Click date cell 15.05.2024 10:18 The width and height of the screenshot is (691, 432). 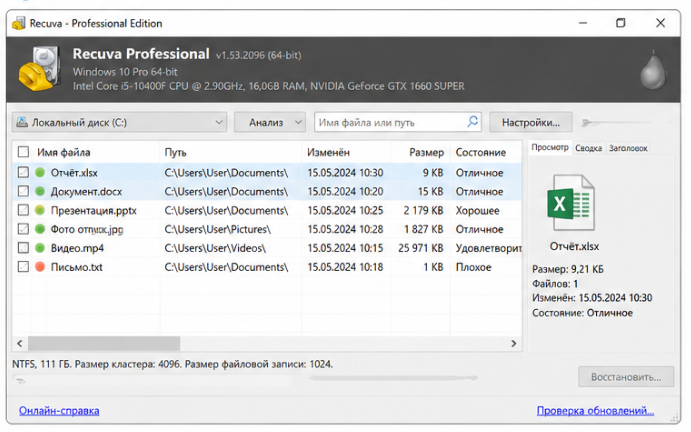[345, 267]
